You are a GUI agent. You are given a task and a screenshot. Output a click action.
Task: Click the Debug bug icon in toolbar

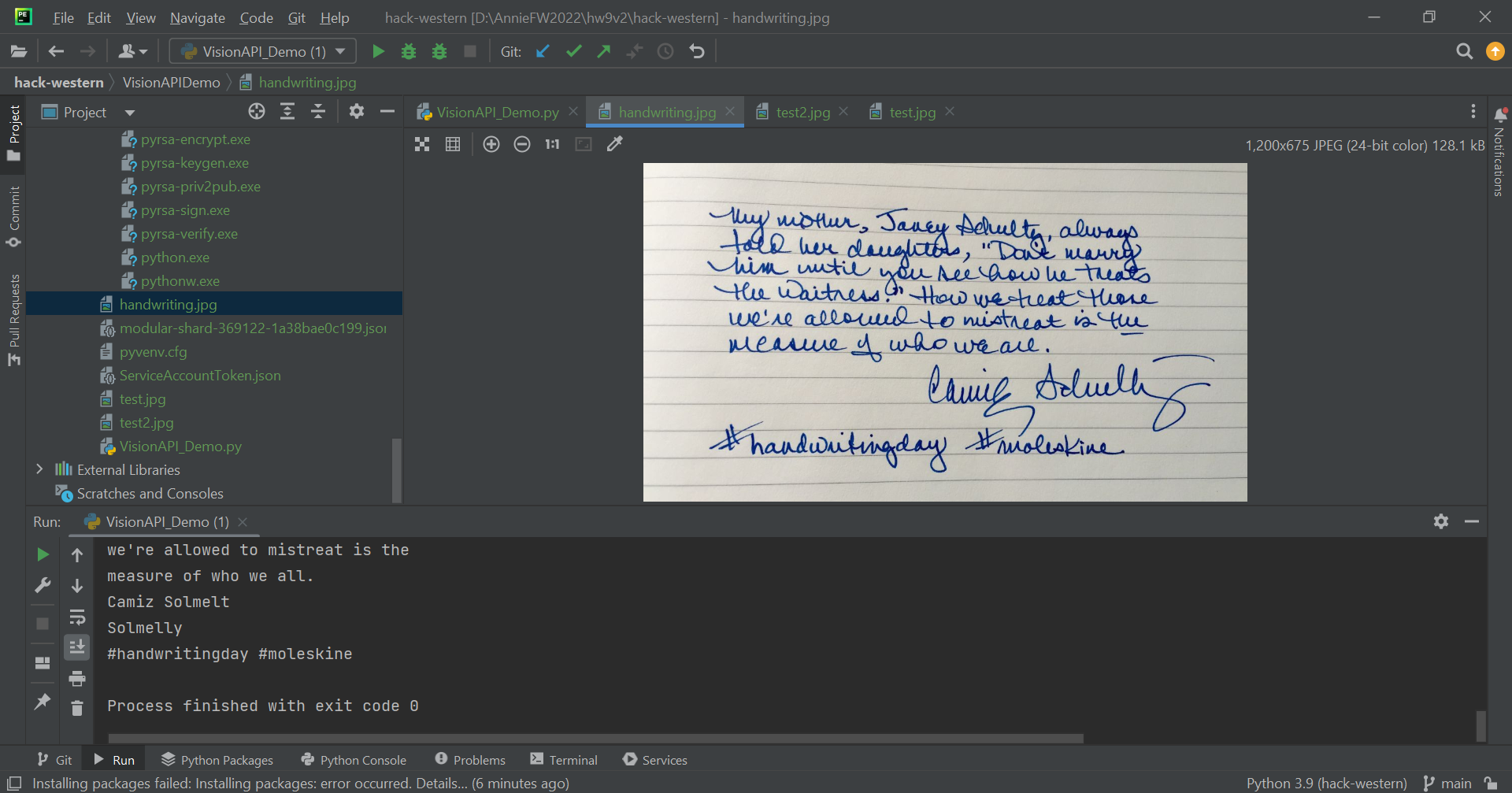click(x=409, y=51)
